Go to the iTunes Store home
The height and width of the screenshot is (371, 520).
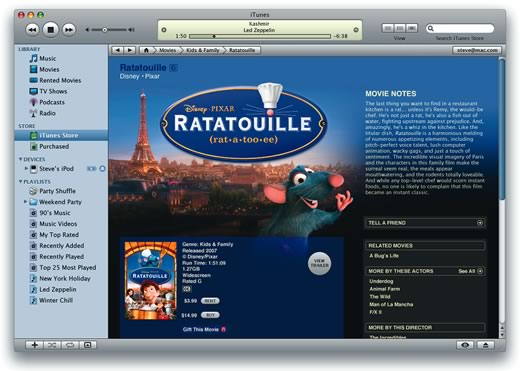click(146, 50)
